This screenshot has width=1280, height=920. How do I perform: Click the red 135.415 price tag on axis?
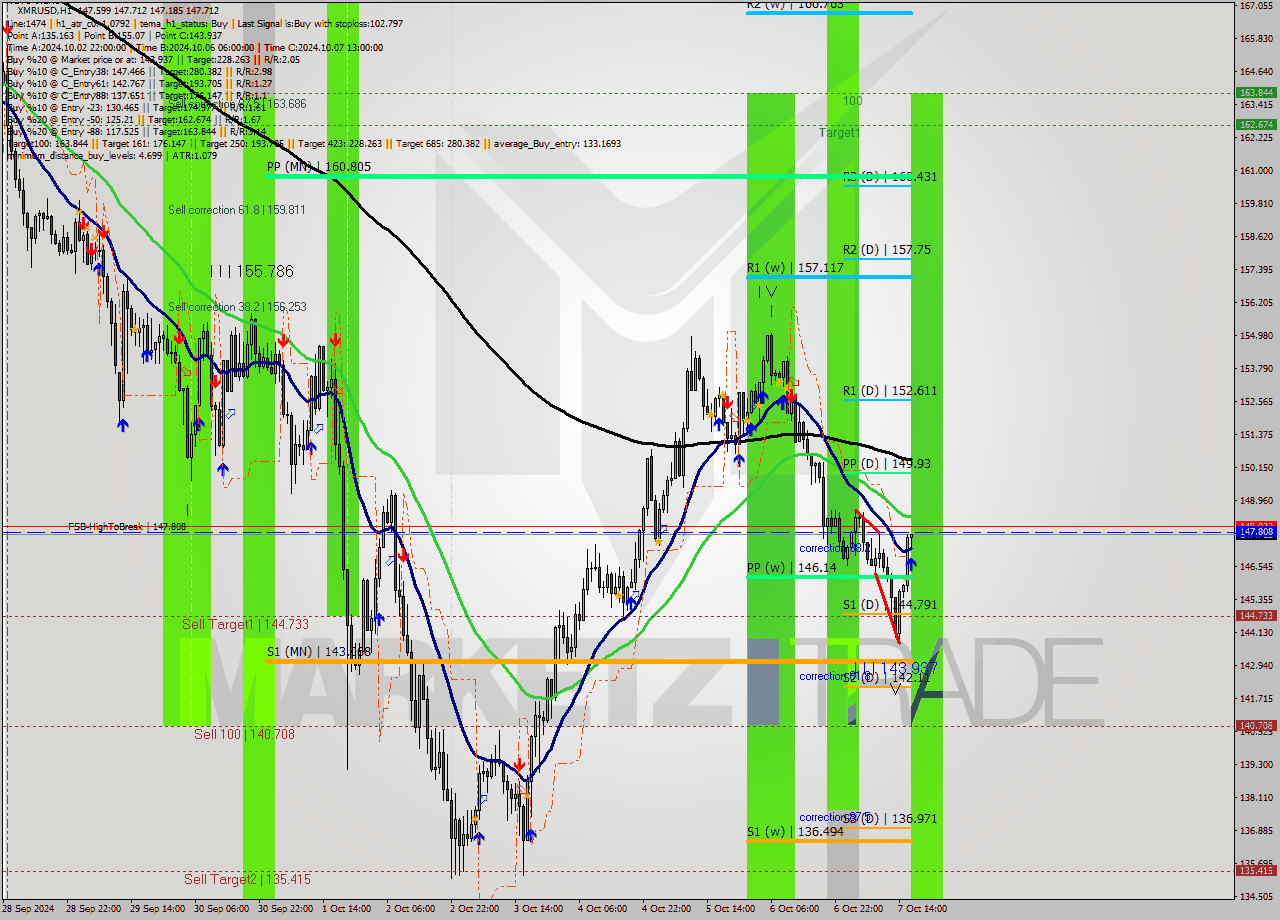coord(1256,871)
